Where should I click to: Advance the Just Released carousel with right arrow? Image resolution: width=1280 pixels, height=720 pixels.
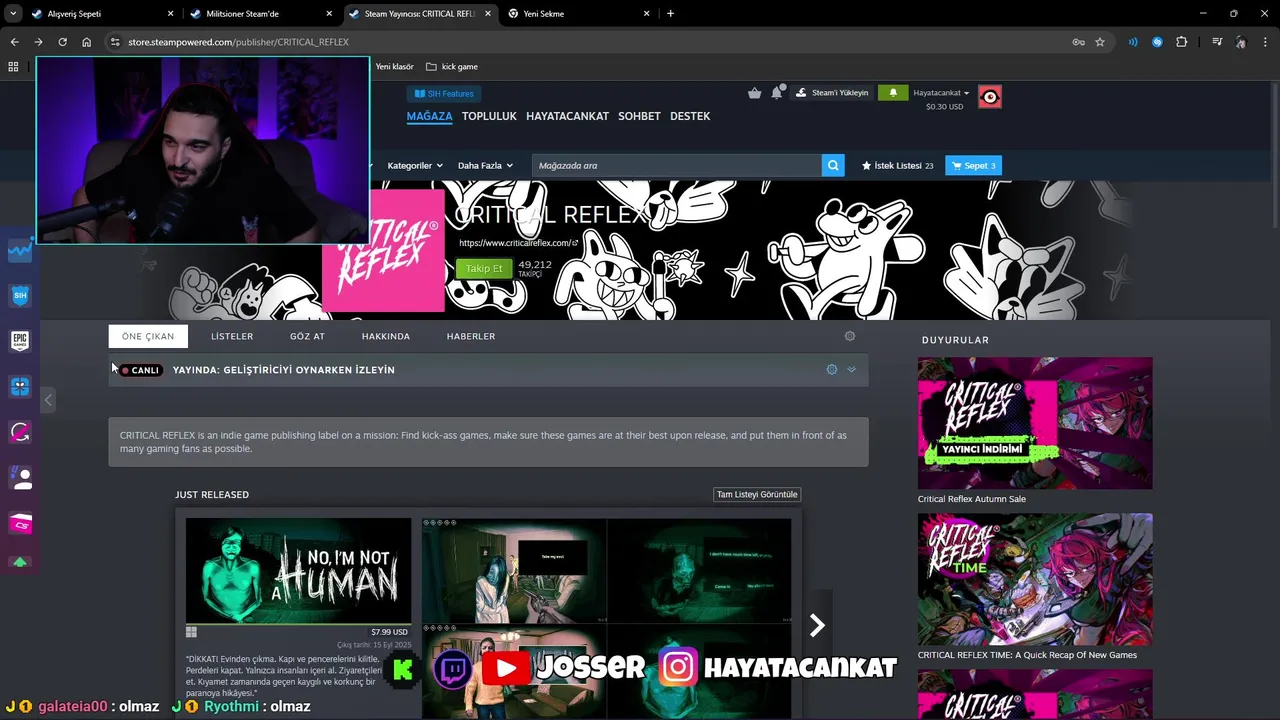(x=817, y=625)
